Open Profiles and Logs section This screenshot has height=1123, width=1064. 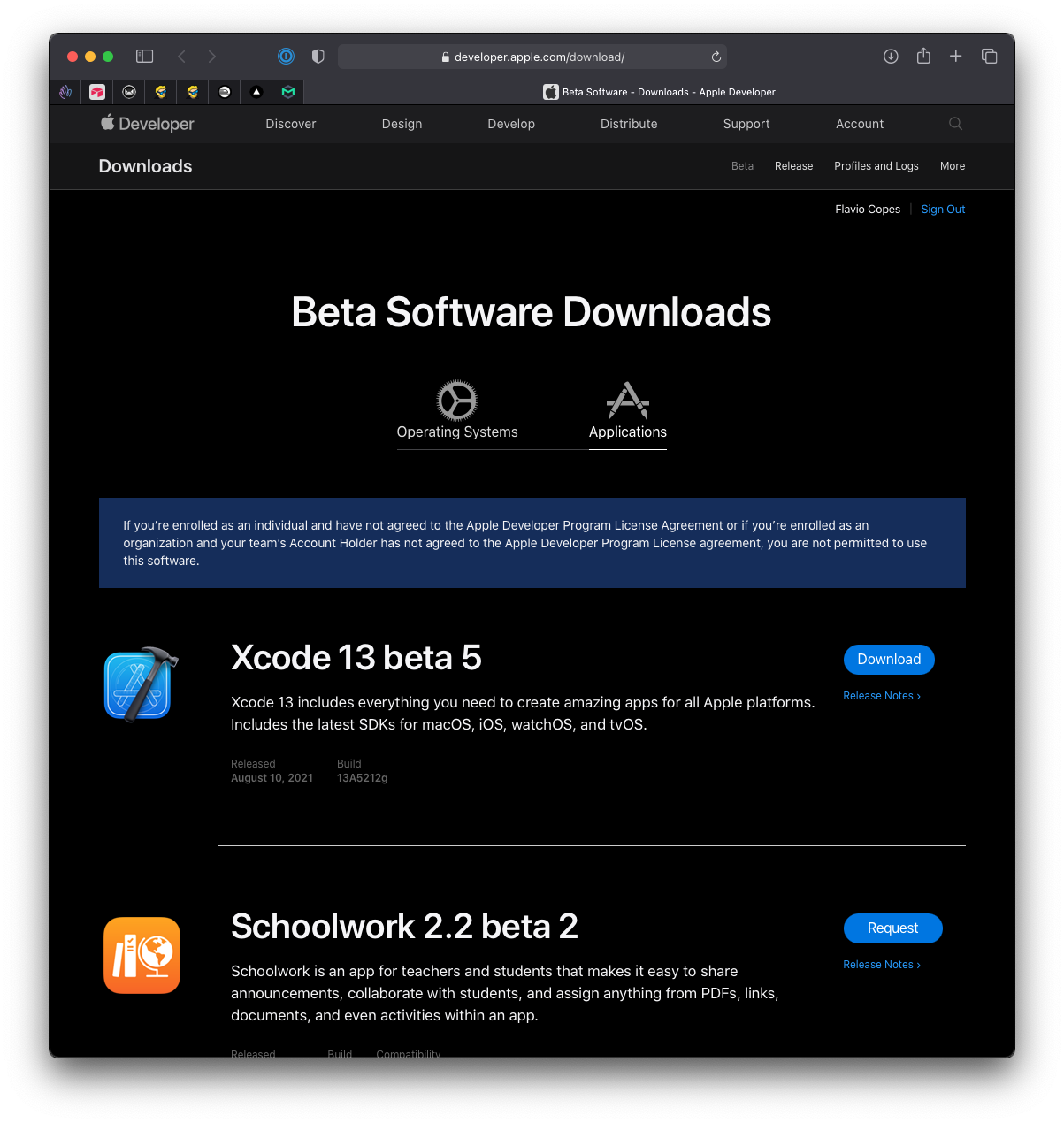click(x=876, y=166)
